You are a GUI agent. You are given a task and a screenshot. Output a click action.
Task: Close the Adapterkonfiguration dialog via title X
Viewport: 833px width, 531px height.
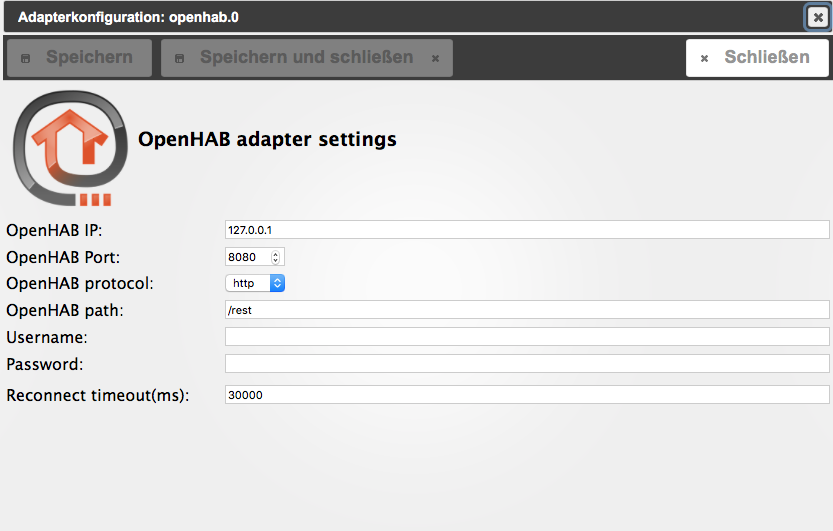pyautogui.click(x=817, y=17)
